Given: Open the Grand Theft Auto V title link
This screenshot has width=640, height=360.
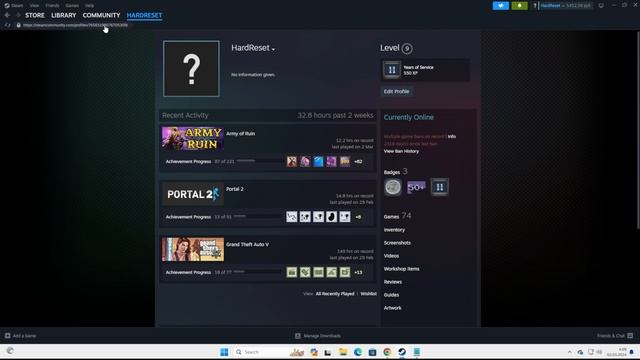Looking at the screenshot, I should (247, 244).
